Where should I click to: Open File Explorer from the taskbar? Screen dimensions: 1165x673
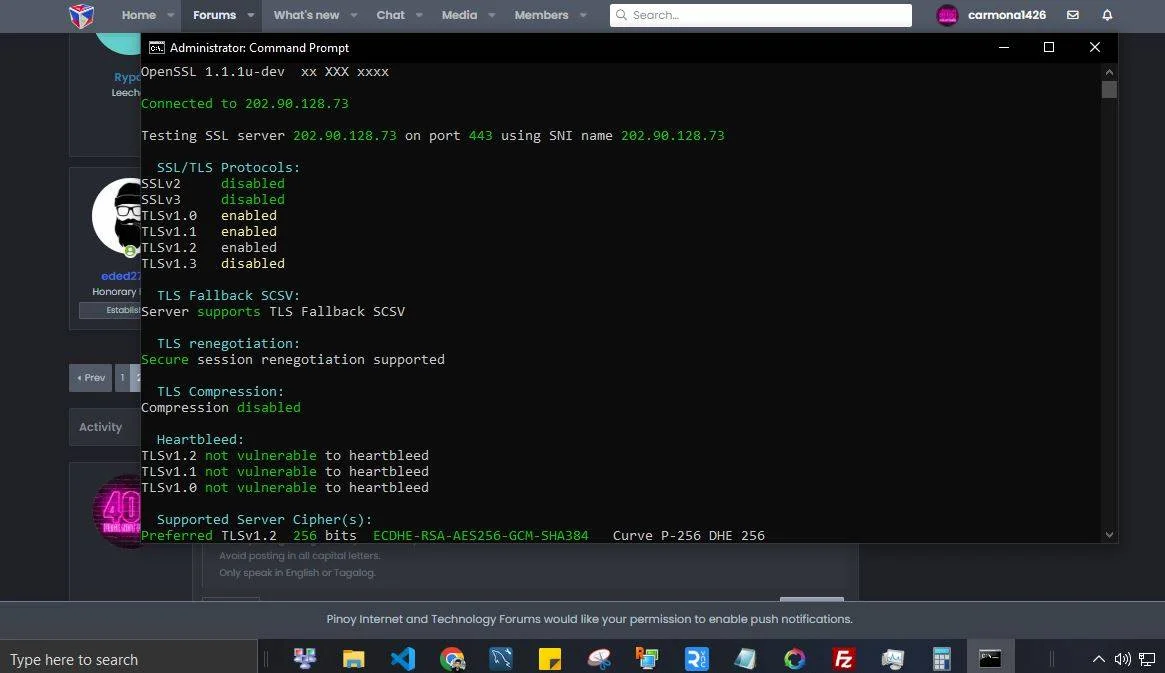[353, 658]
